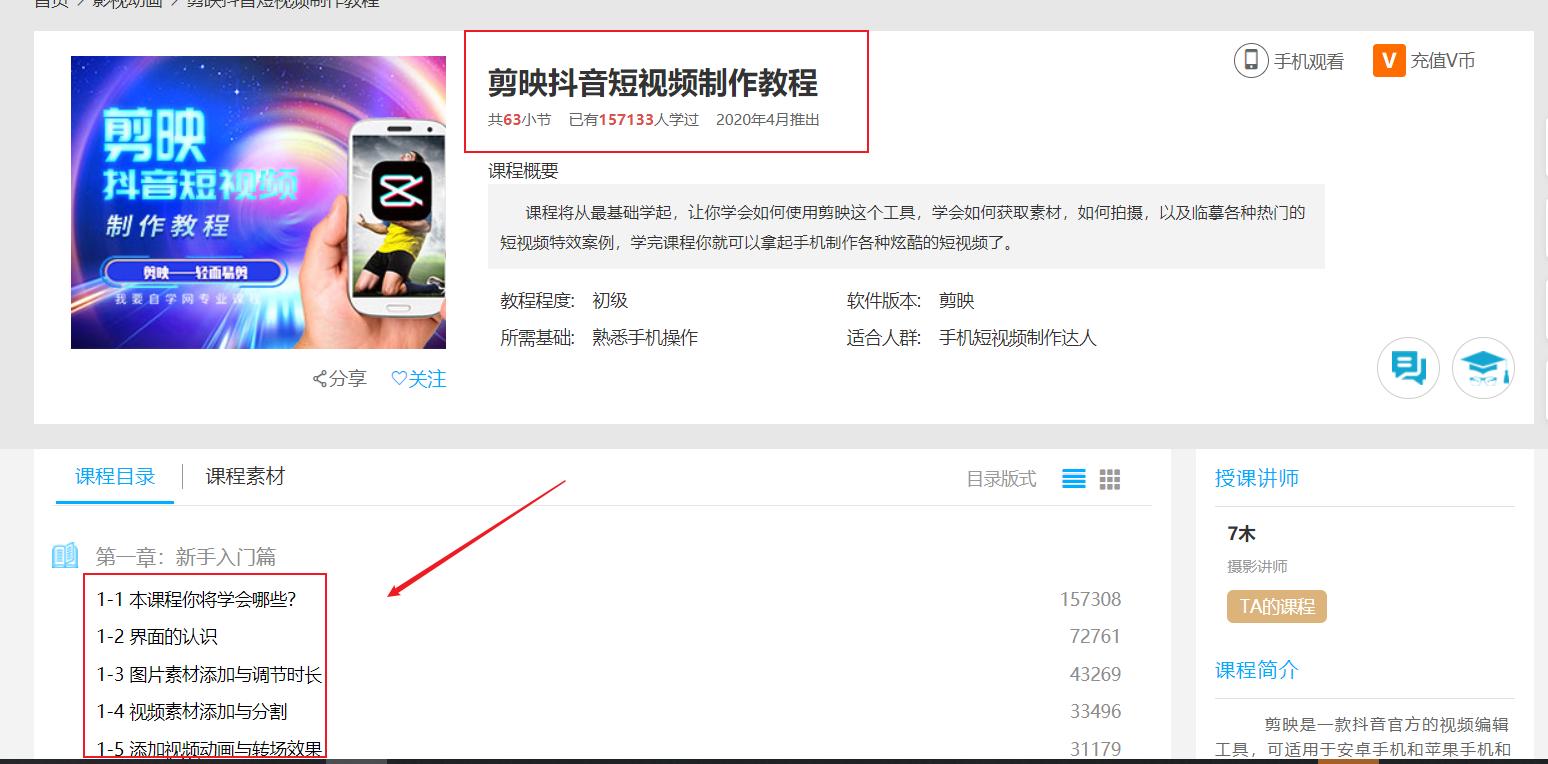Select the grid layout icon beside 目录版式
The image size is (1548, 764).
(x=1108, y=479)
